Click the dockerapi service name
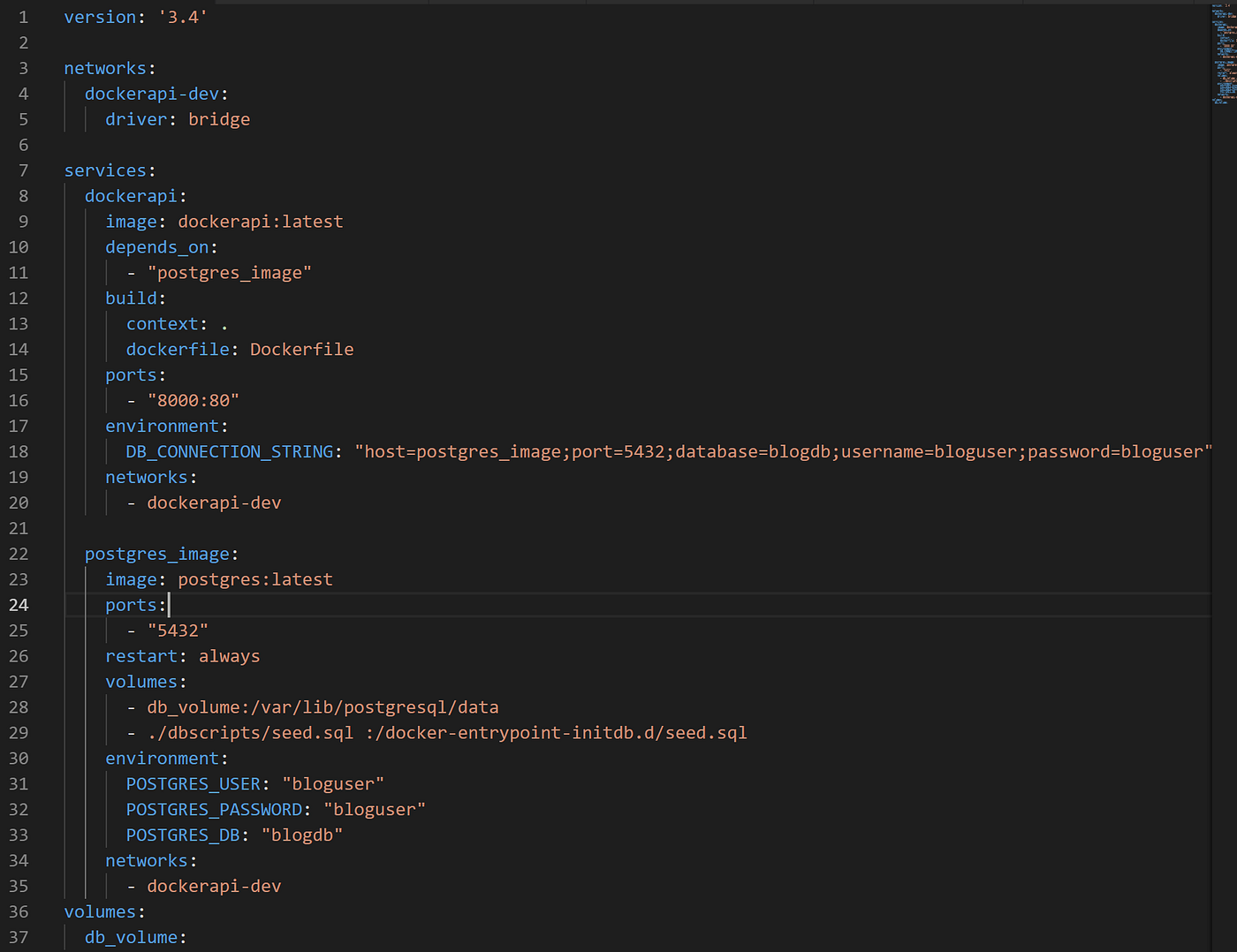 [130, 195]
